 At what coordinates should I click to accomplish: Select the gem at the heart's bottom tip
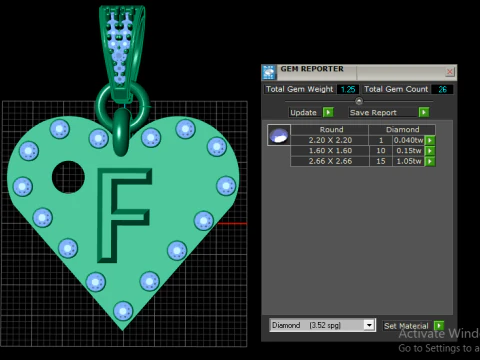123,311
